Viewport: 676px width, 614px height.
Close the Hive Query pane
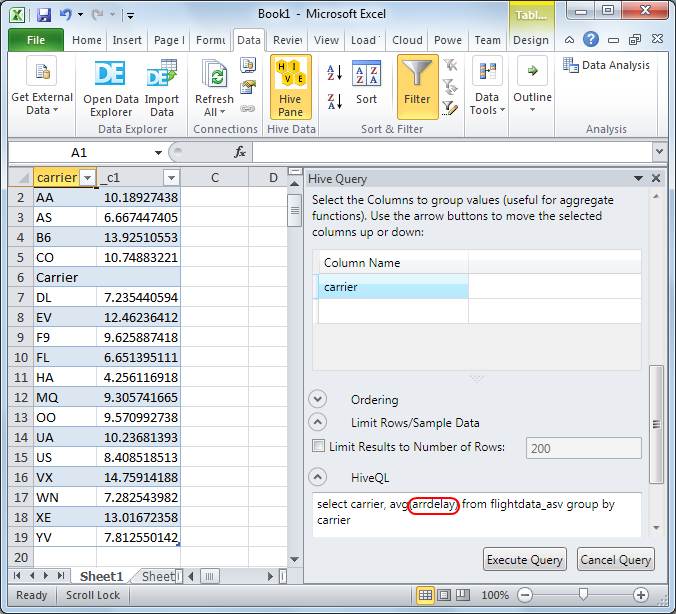click(x=656, y=178)
